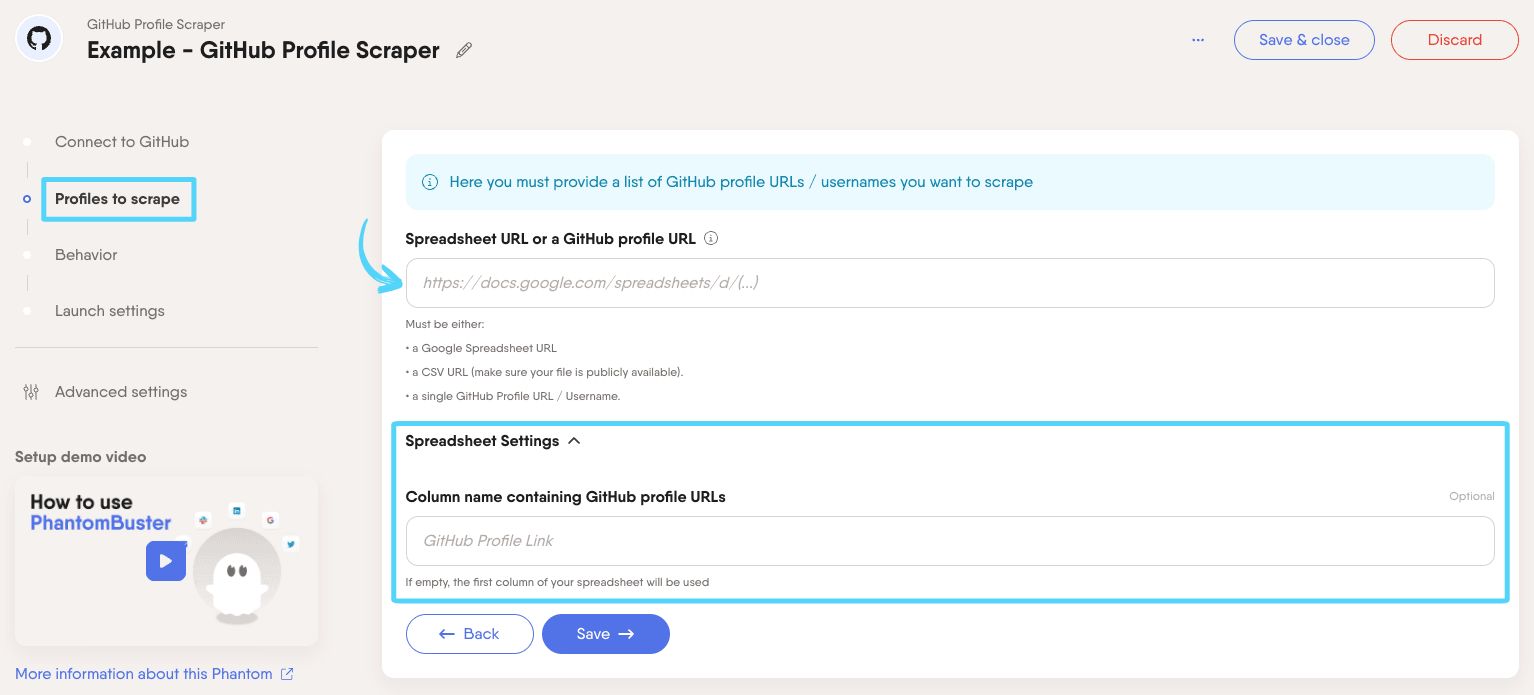The image size is (1534, 695).
Task: Click the Save & close button
Action: [x=1304, y=40]
